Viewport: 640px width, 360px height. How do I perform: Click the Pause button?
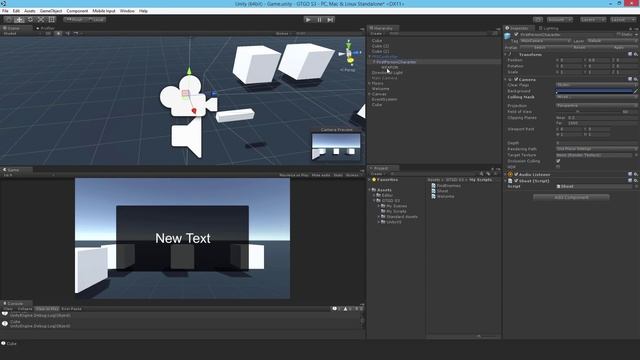coord(319,20)
